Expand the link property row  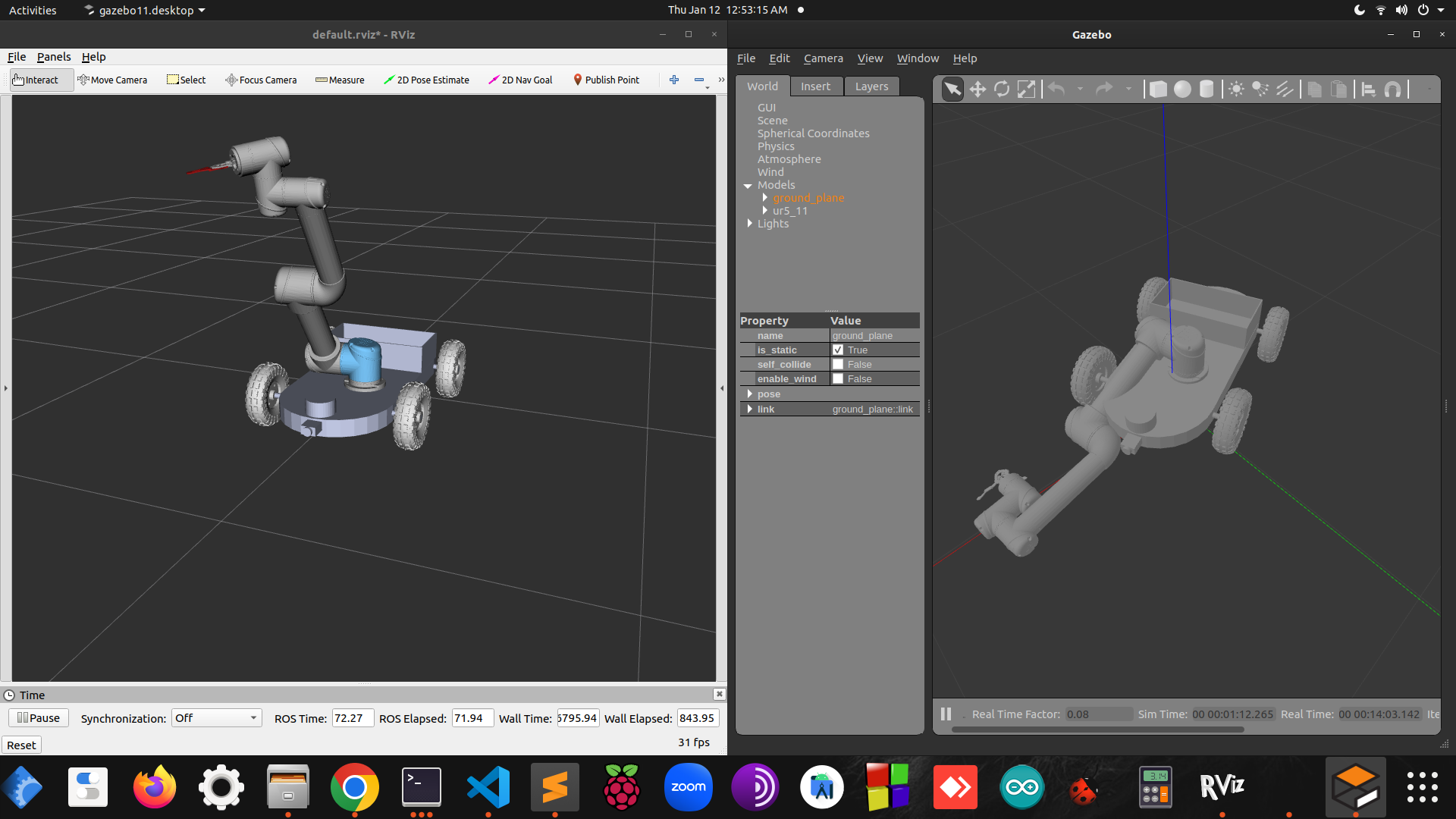tap(750, 409)
